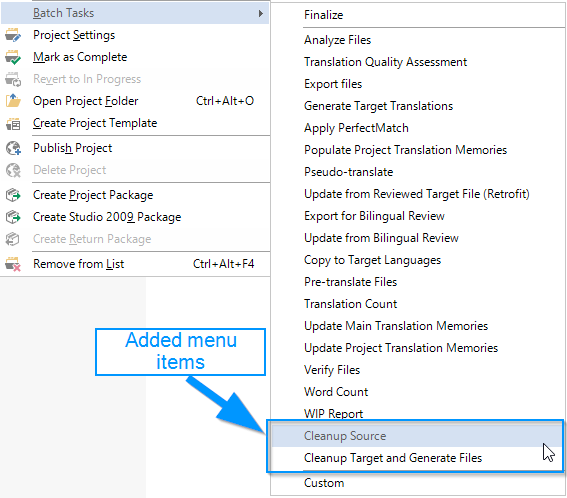Click the Create Project Template icon
567x498 pixels.
pyautogui.click(x=13, y=124)
